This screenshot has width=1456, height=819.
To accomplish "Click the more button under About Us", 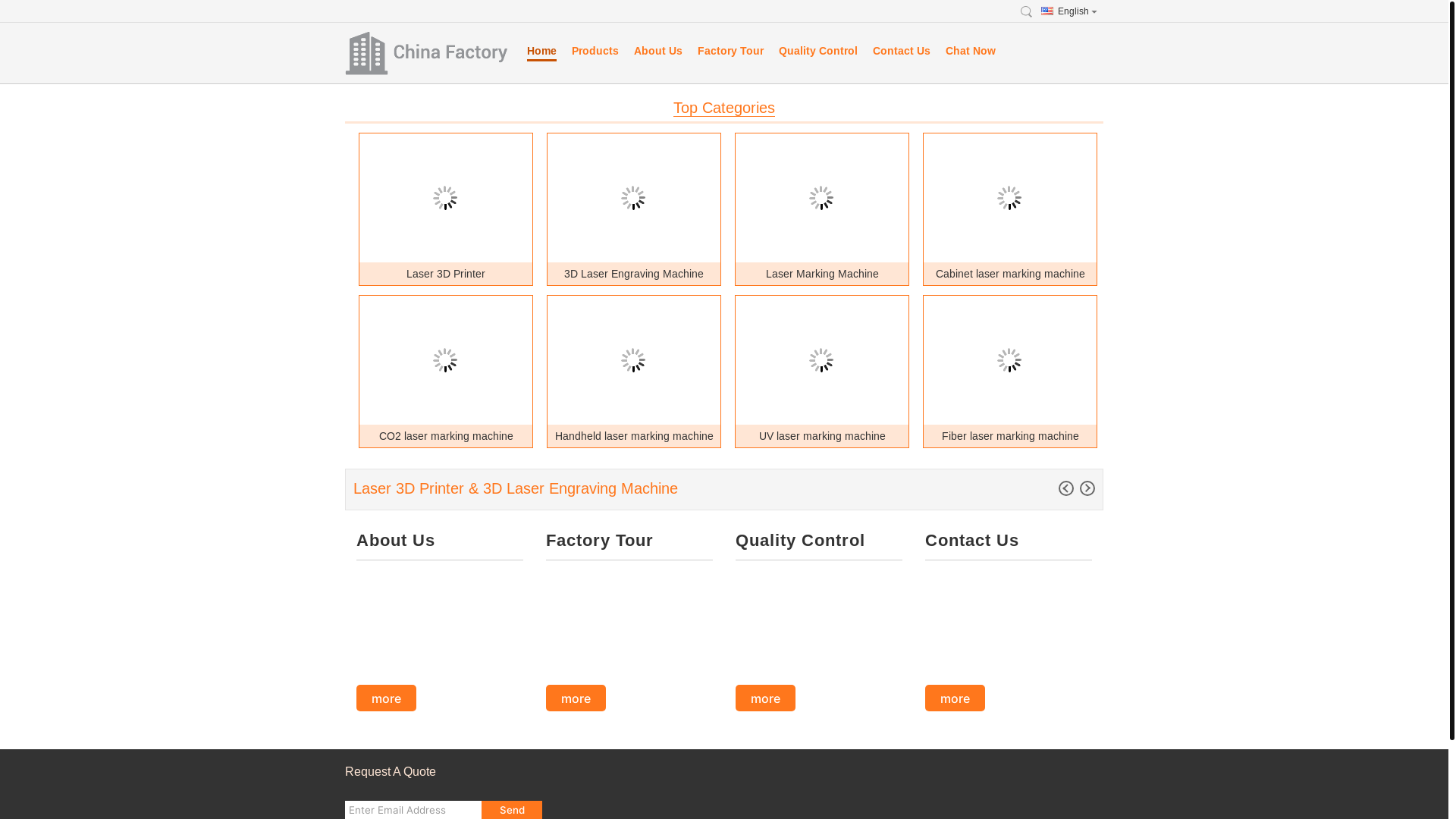I will coord(386,698).
